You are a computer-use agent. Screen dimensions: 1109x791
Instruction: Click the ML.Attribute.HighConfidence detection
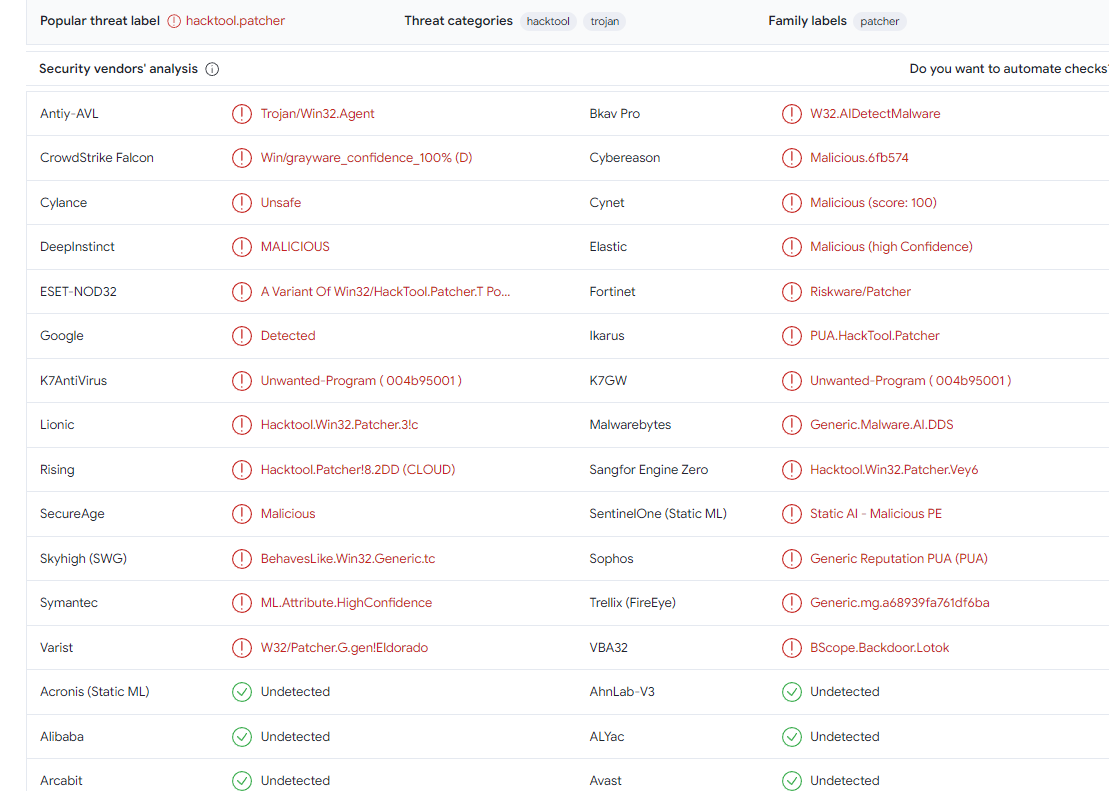pyautogui.click(x=347, y=603)
